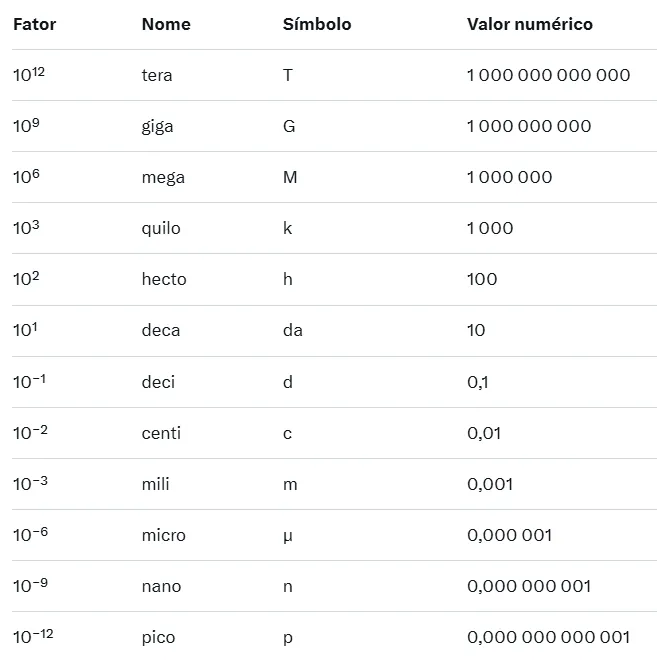The height and width of the screenshot is (663, 657).
Task: Click the value "1 000 000 000 000"
Action: pos(548,76)
